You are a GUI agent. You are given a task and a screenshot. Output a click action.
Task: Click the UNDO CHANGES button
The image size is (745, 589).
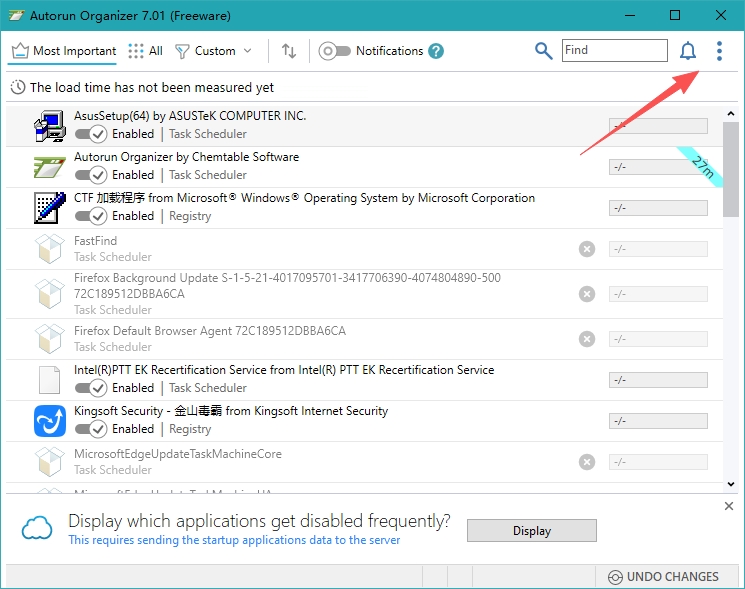(x=663, y=577)
